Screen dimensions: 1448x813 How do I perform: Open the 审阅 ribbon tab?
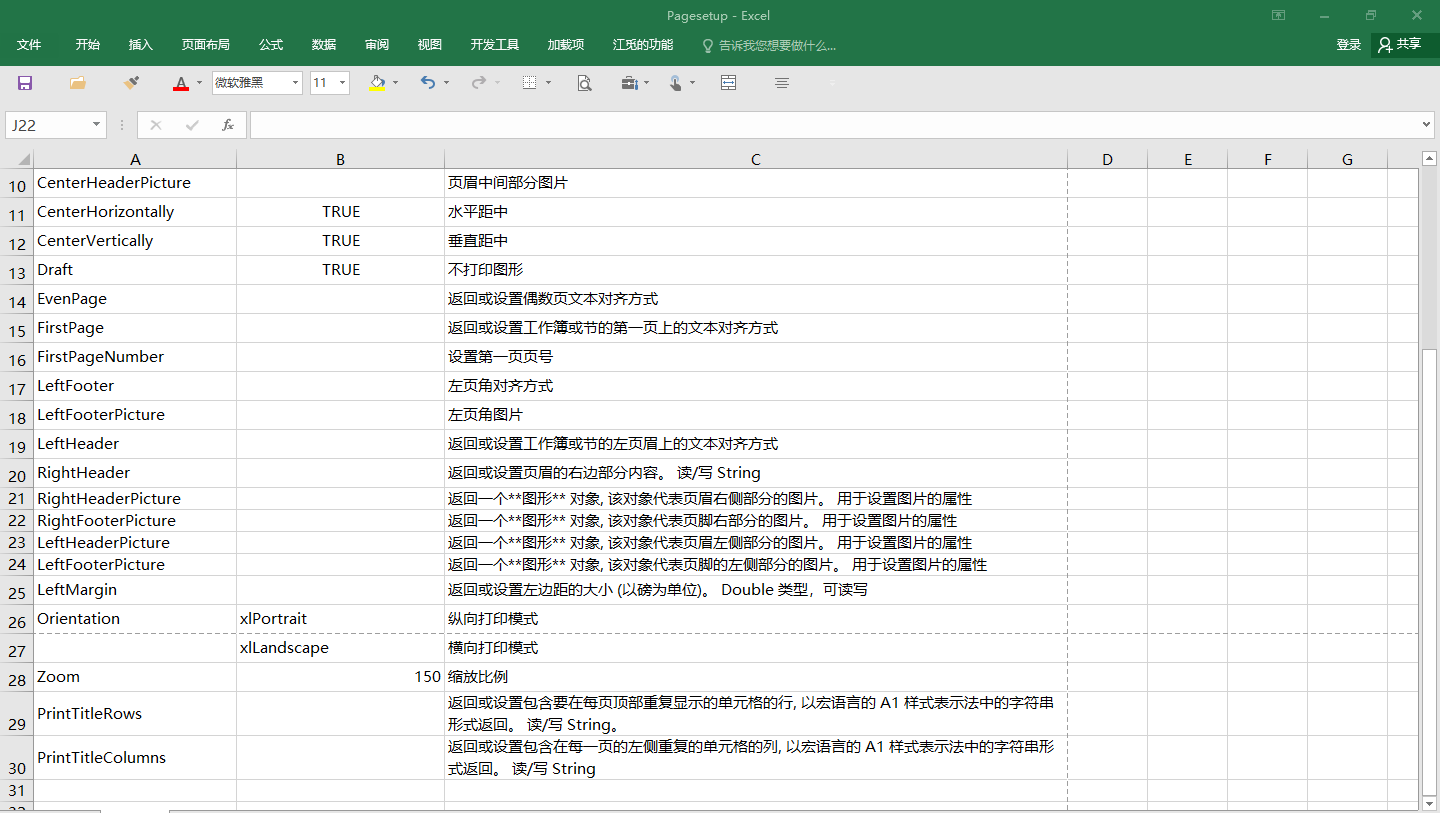click(x=377, y=45)
